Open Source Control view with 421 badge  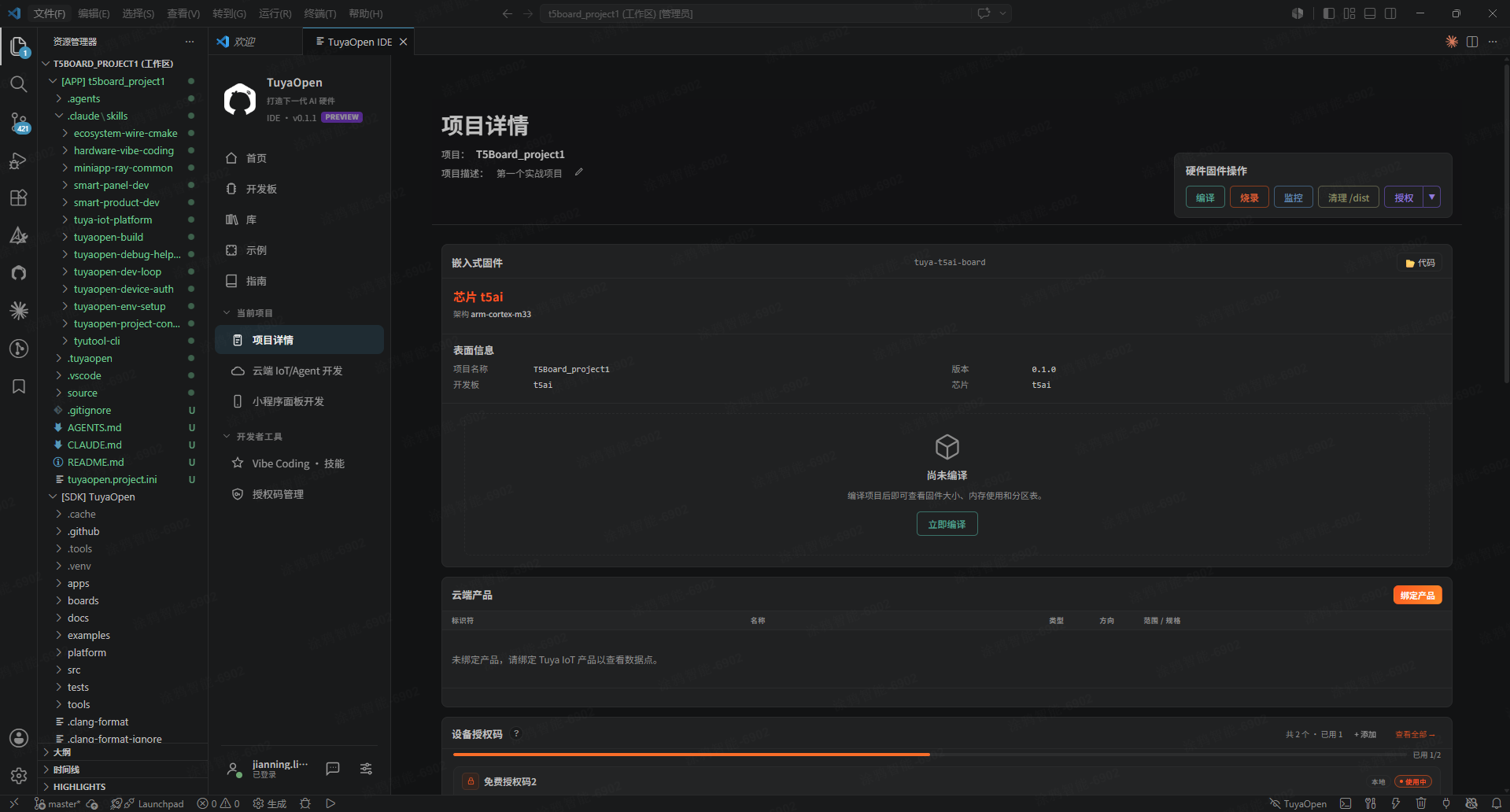pyautogui.click(x=19, y=122)
